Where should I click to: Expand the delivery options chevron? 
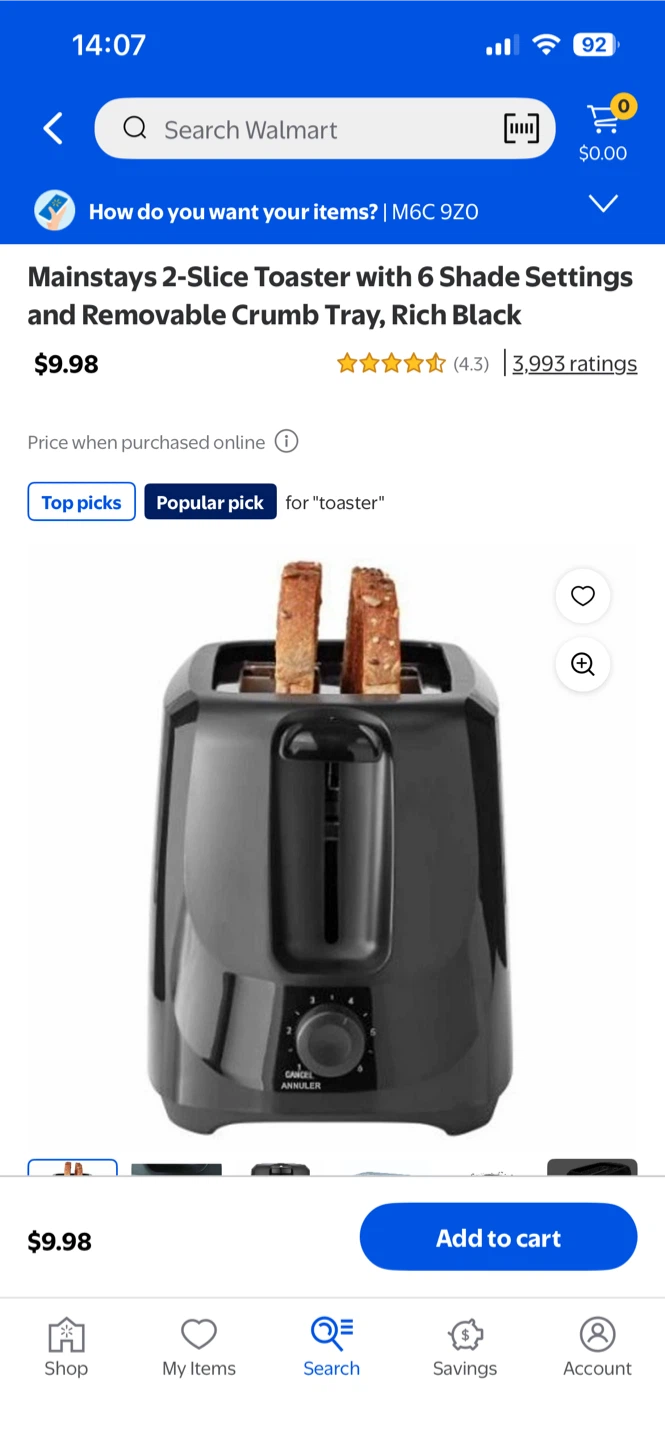(603, 204)
